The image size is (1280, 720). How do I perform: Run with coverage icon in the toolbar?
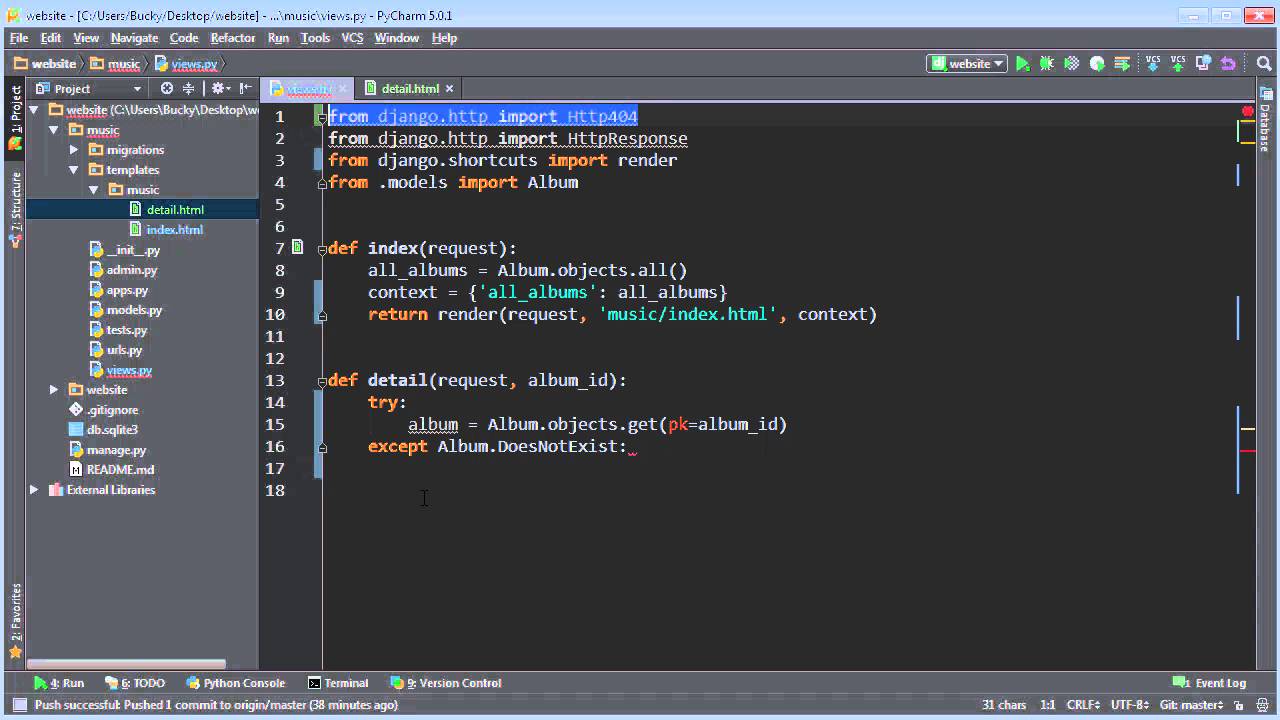(x=1072, y=64)
